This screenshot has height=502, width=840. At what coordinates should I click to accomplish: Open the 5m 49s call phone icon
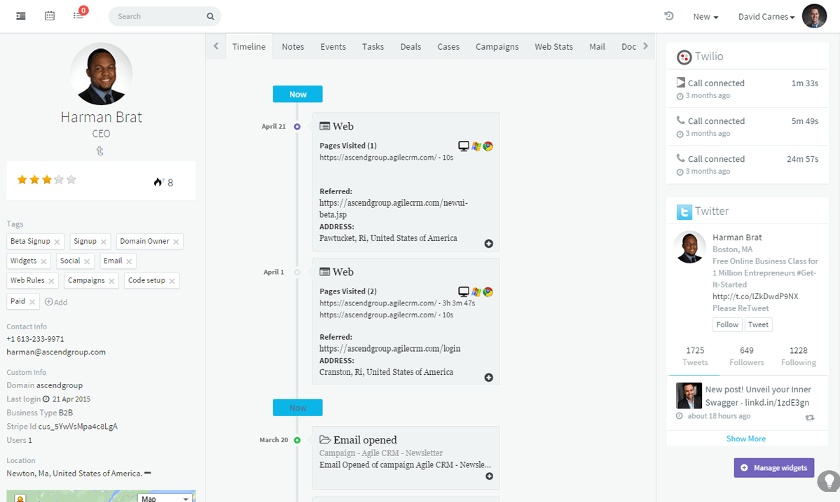(680, 121)
